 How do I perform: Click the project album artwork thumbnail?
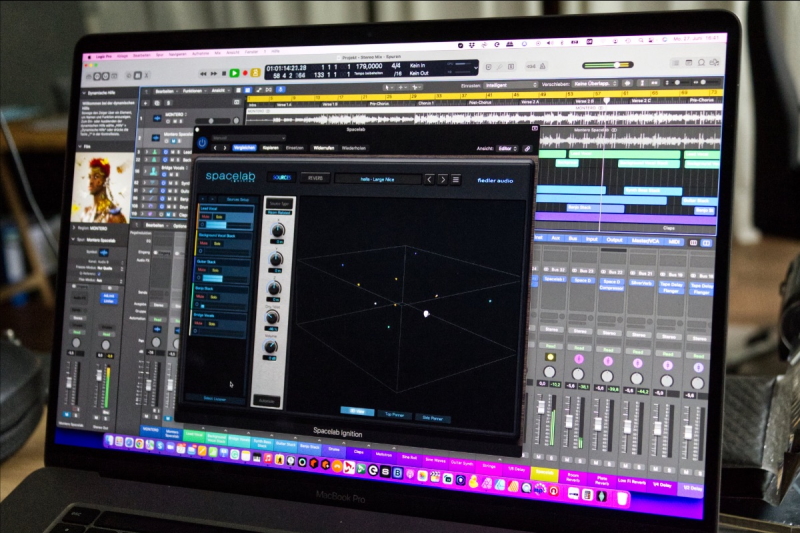(102, 189)
